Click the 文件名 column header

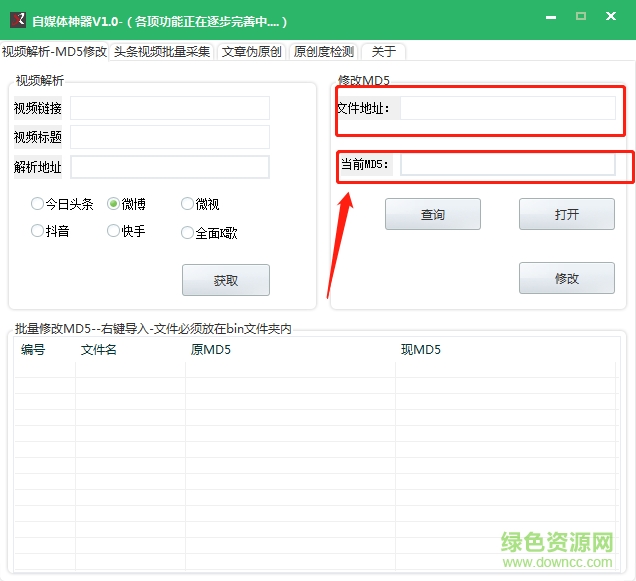tap(99, 350)
